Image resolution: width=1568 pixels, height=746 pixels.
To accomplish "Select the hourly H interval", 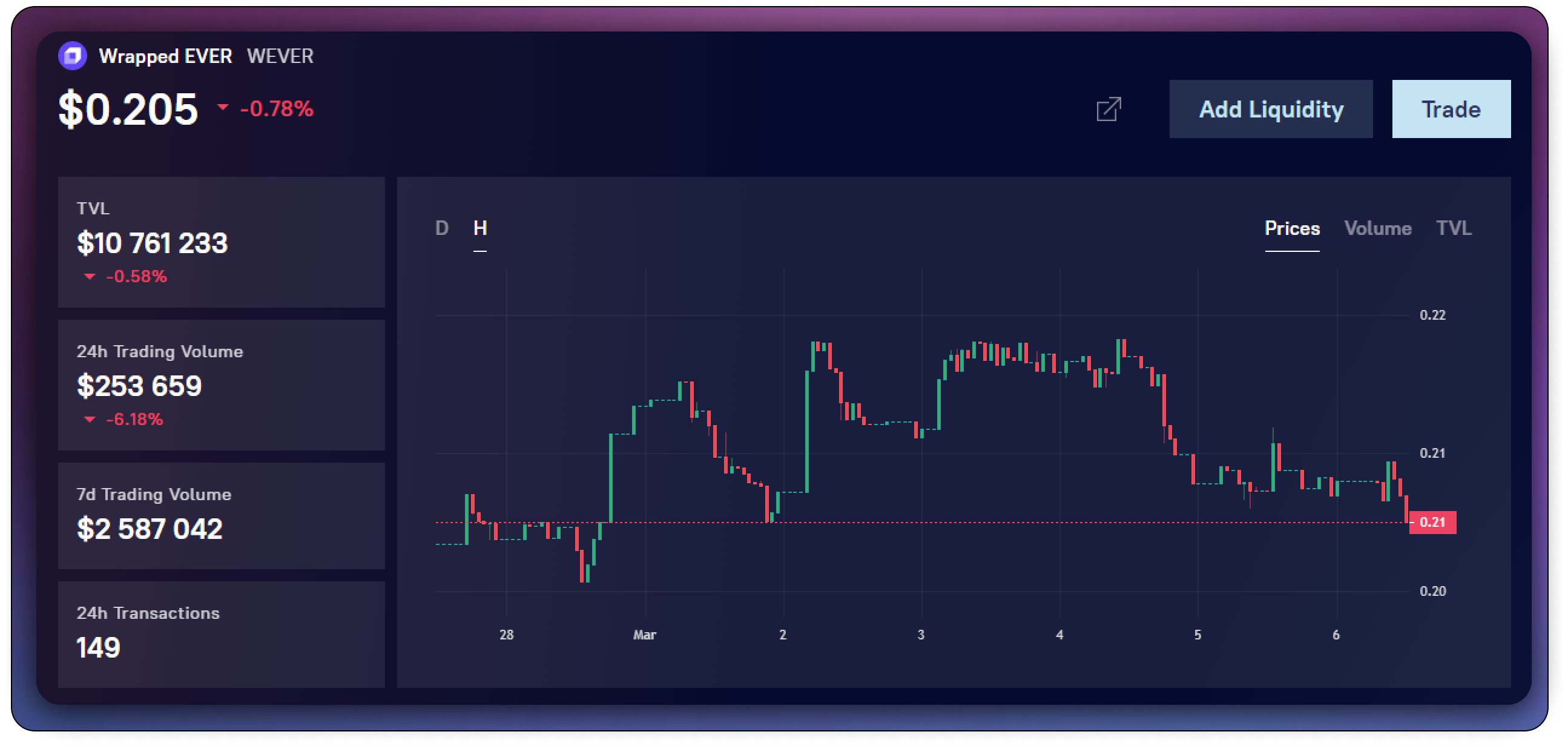I will click(x=479, y=228).
